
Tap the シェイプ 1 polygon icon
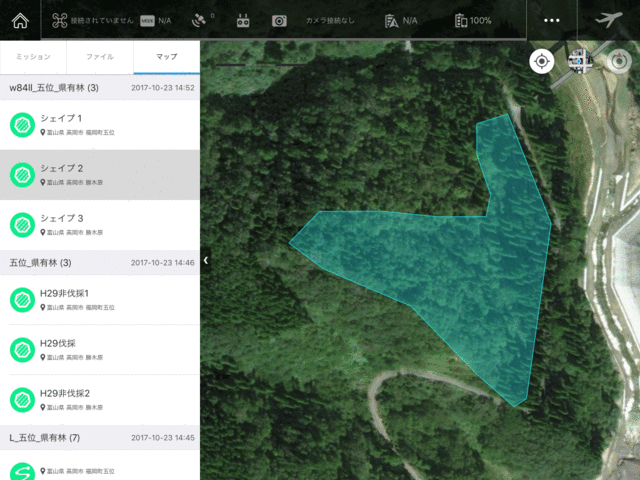[22, 125]
